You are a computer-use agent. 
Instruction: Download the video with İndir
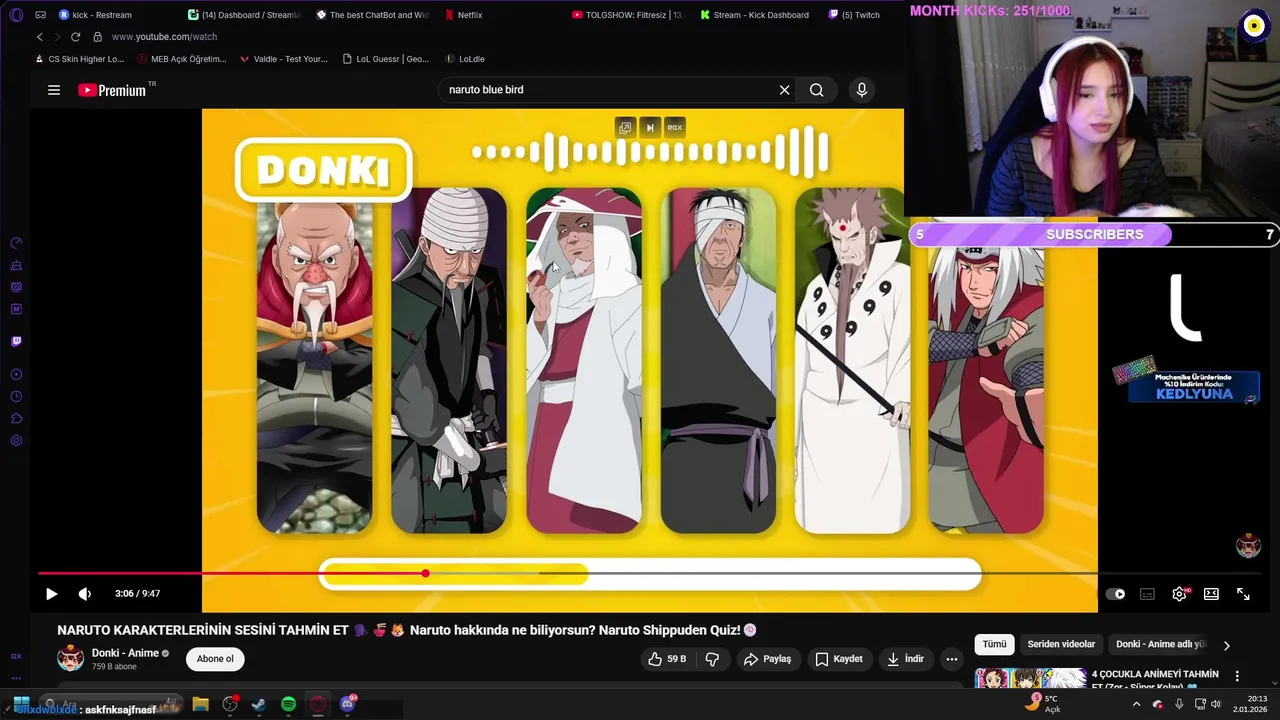click(905, 659)
